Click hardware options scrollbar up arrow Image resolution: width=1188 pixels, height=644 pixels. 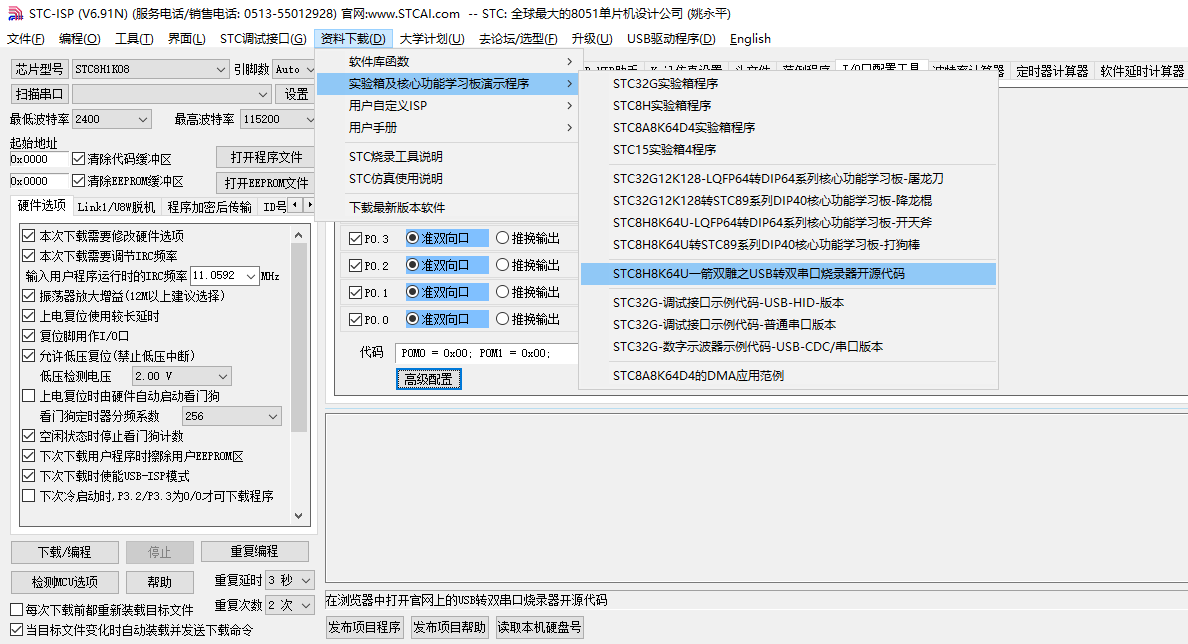pyautogui.click(x=299, y=236)
